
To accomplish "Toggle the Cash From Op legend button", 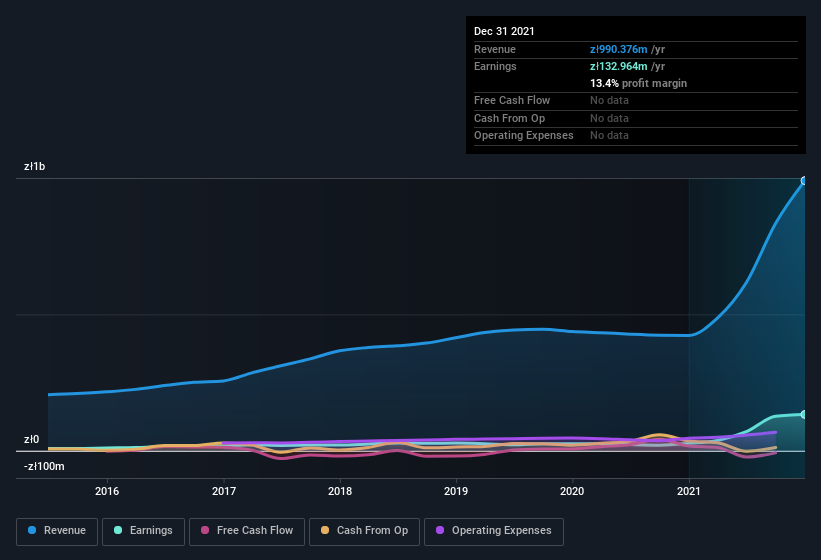I will 364,531.
